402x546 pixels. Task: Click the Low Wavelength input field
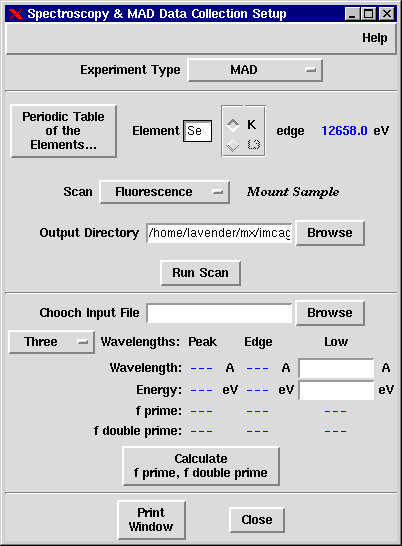[337, 368]
